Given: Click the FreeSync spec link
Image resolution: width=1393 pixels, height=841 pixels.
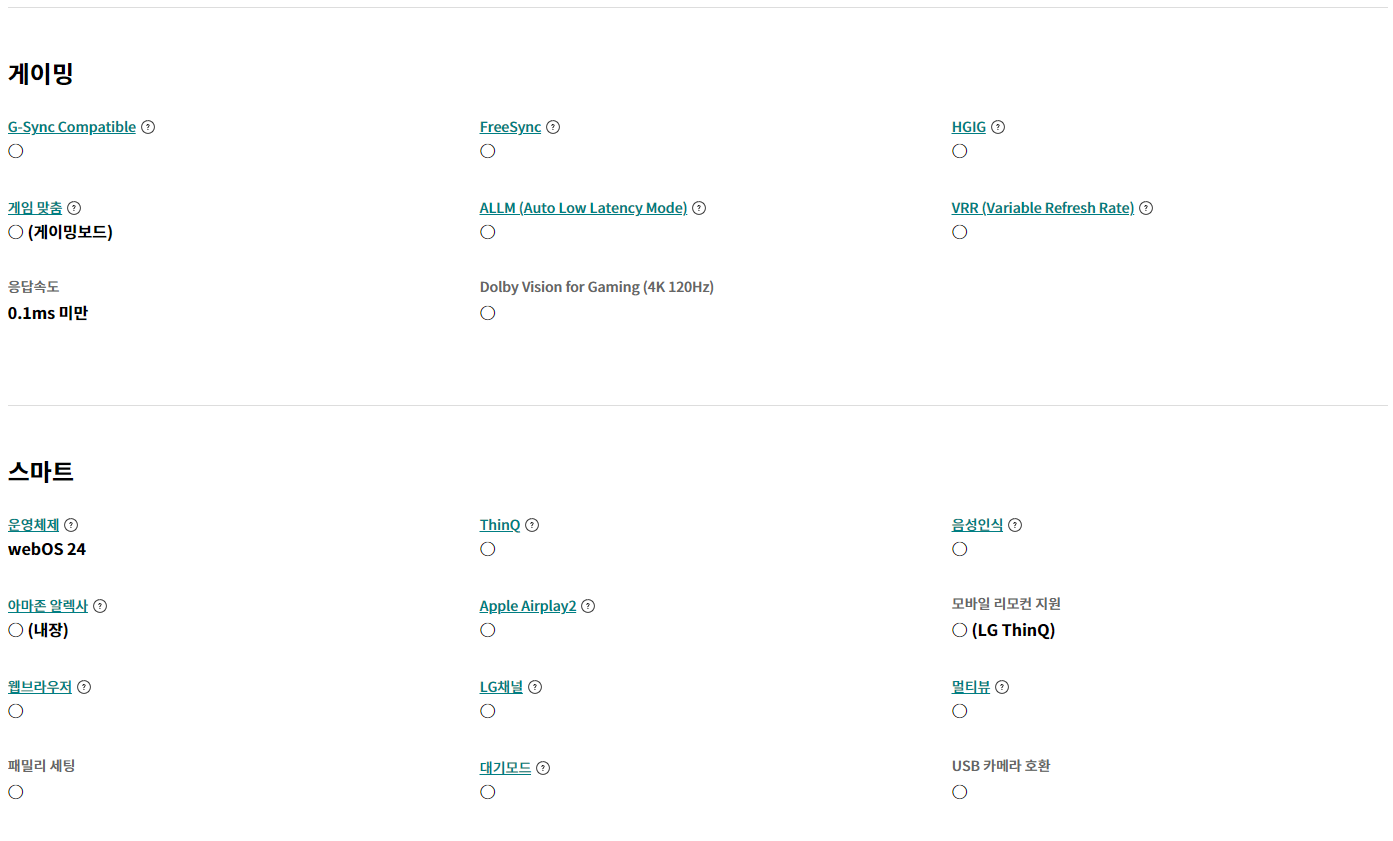Looking at the screenshot, I should [x=510, y=127].
